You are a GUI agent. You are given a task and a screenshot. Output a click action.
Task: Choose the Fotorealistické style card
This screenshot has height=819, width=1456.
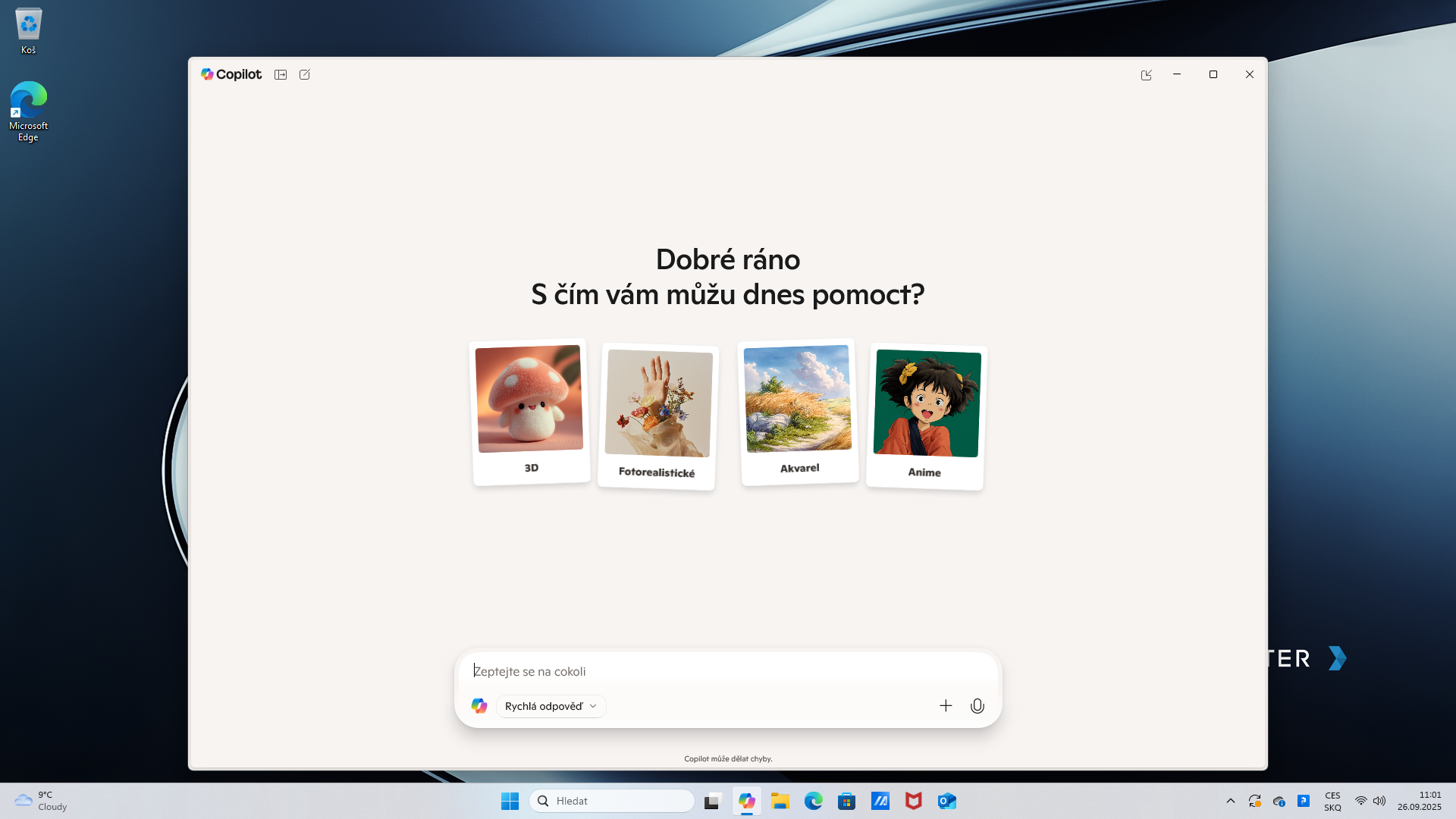pyautogui.click(x=657, y=416)
